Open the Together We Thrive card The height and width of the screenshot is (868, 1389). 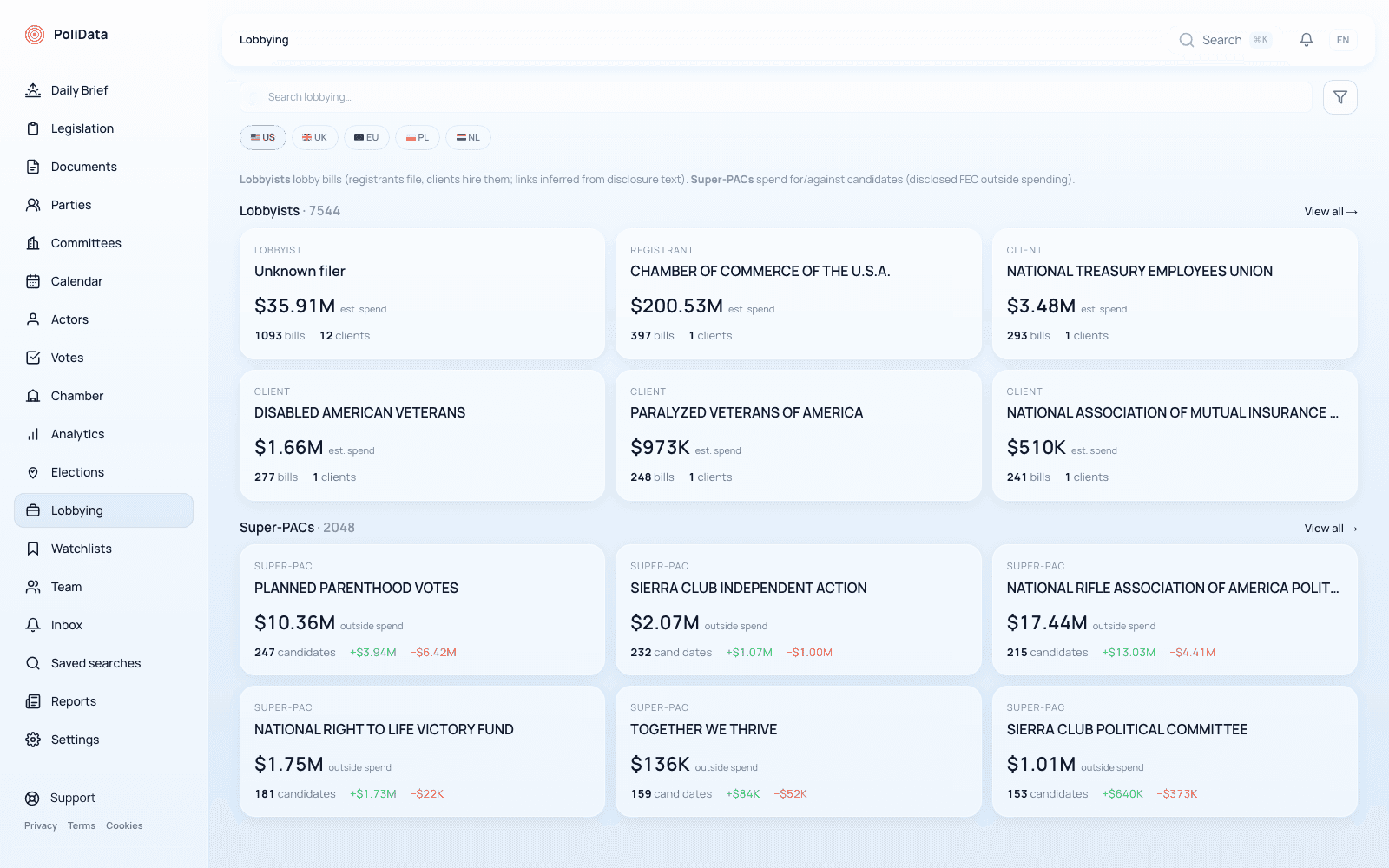pos(798,752)
